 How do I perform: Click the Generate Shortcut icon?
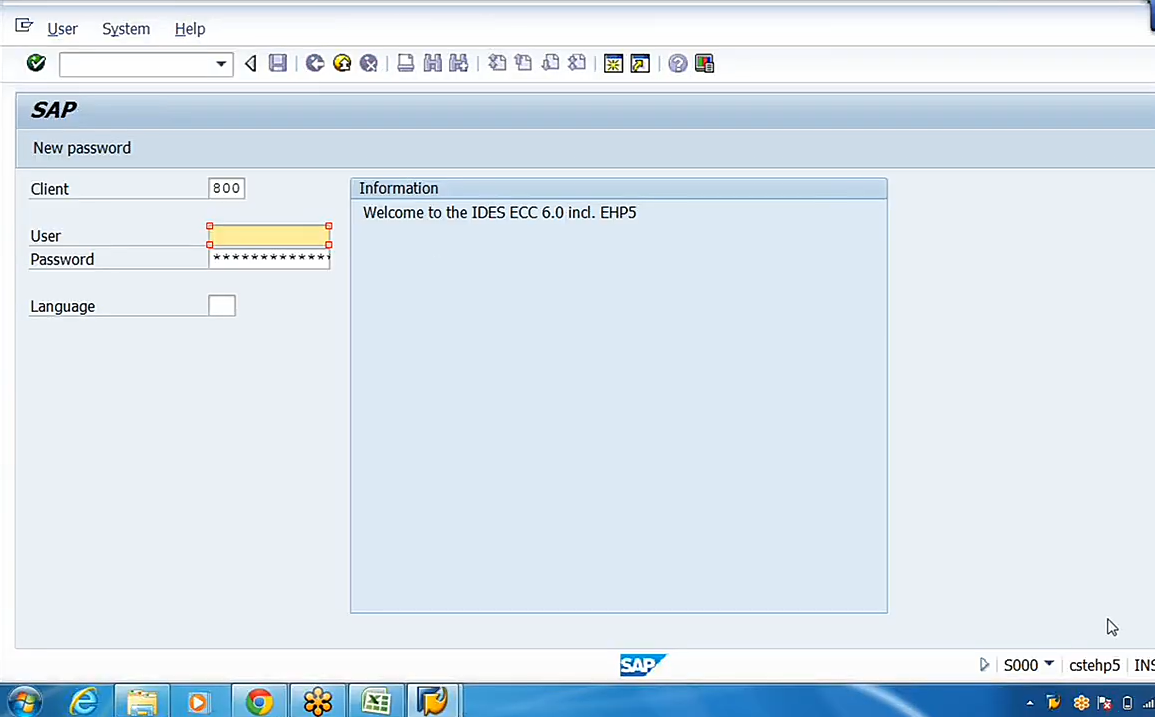640,63
